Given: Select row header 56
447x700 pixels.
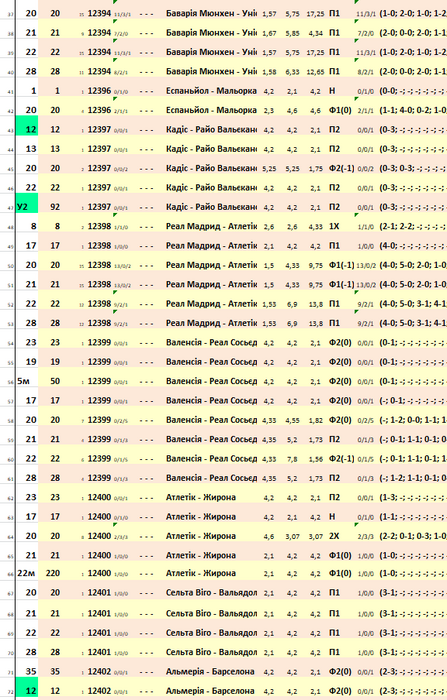Looking at the screenshot, I should tap(11, 382).
